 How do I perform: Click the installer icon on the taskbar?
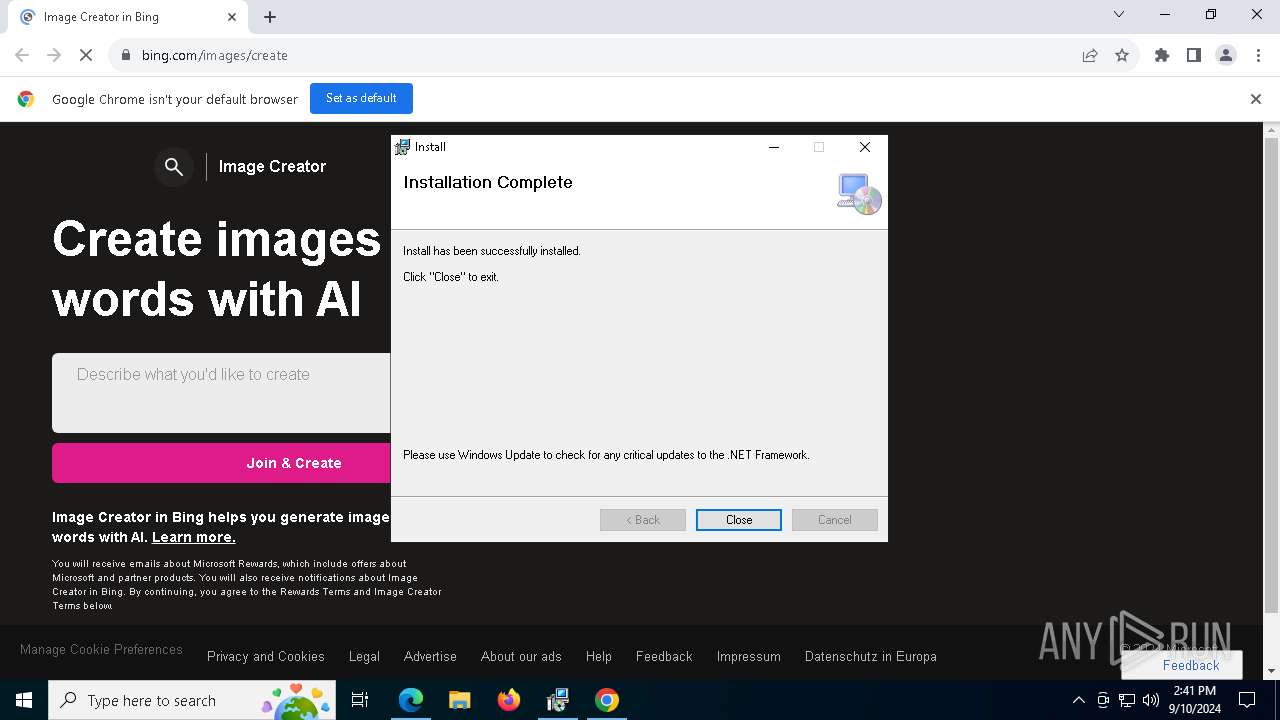(557, 700)
